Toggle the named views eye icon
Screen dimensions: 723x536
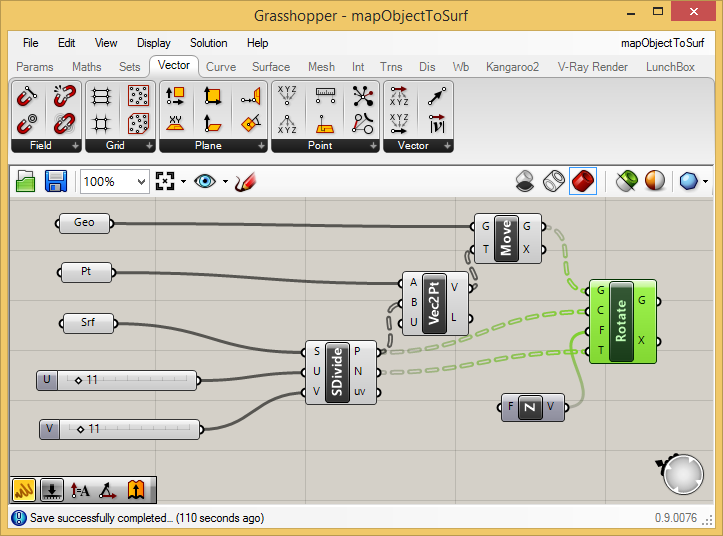point(205,181)
